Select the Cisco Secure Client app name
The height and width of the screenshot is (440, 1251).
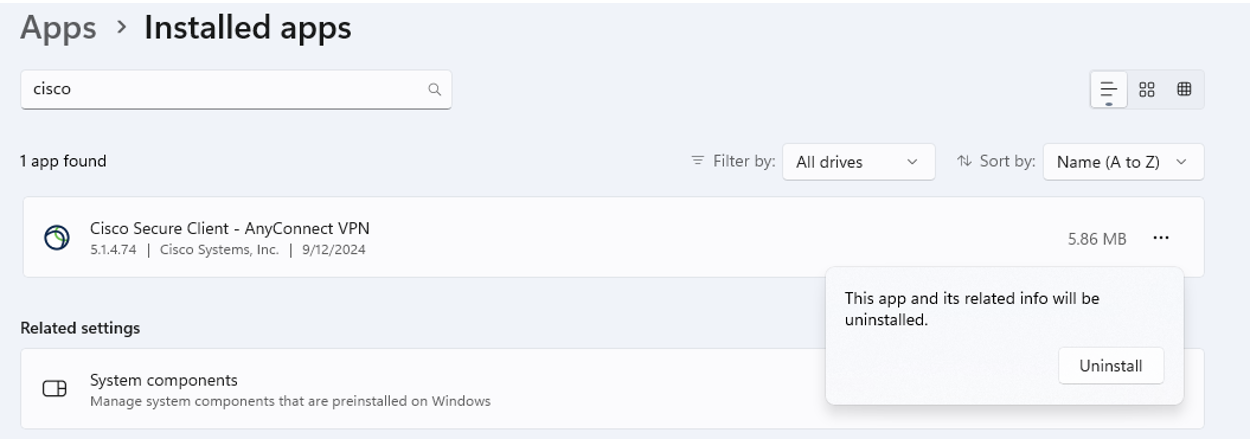229,229
